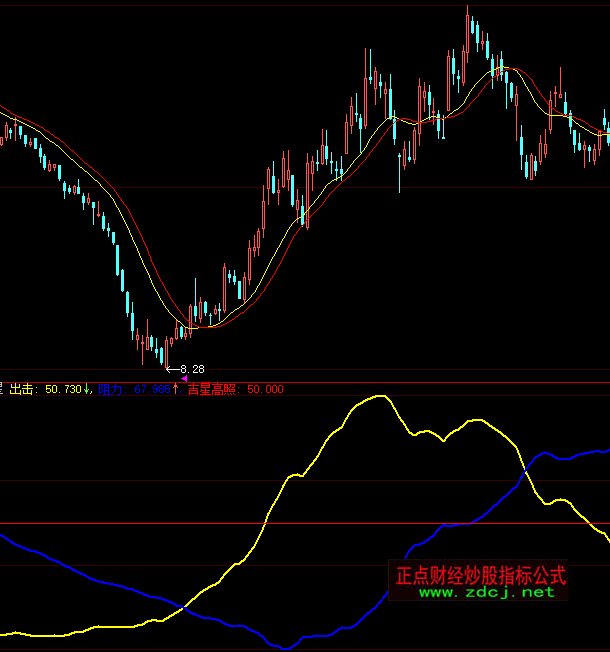The width and height of the screenshot is (610, 652).
Task: Click the yellow indicator line's highest peak
Action: pos(378,396)
